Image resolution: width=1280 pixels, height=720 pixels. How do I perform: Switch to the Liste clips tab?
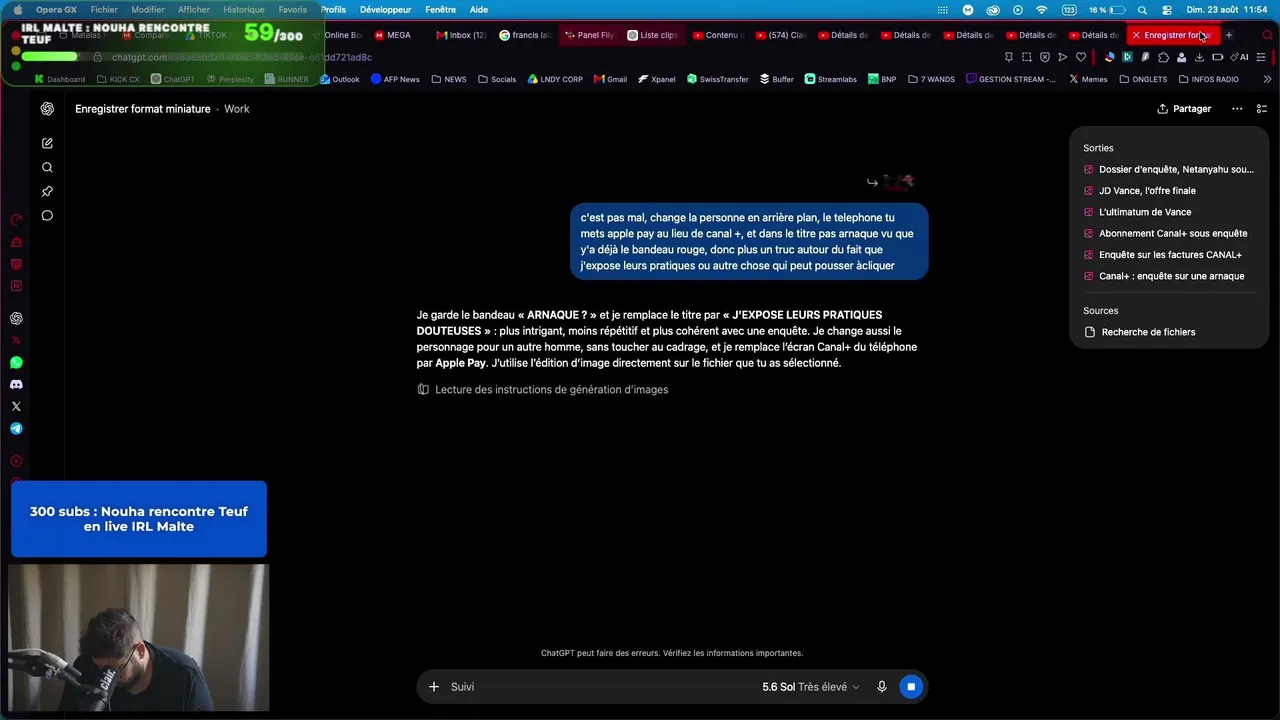coord(653,35)
